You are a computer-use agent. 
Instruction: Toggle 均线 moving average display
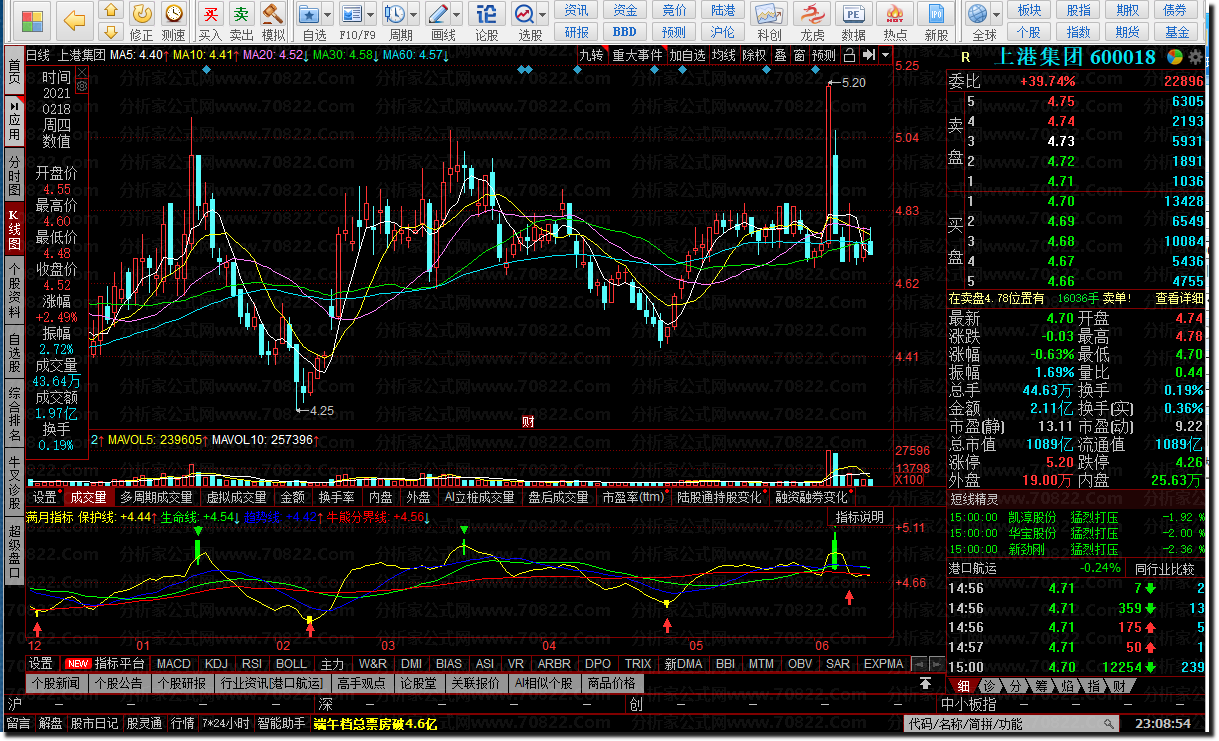(x=723, y=55)
